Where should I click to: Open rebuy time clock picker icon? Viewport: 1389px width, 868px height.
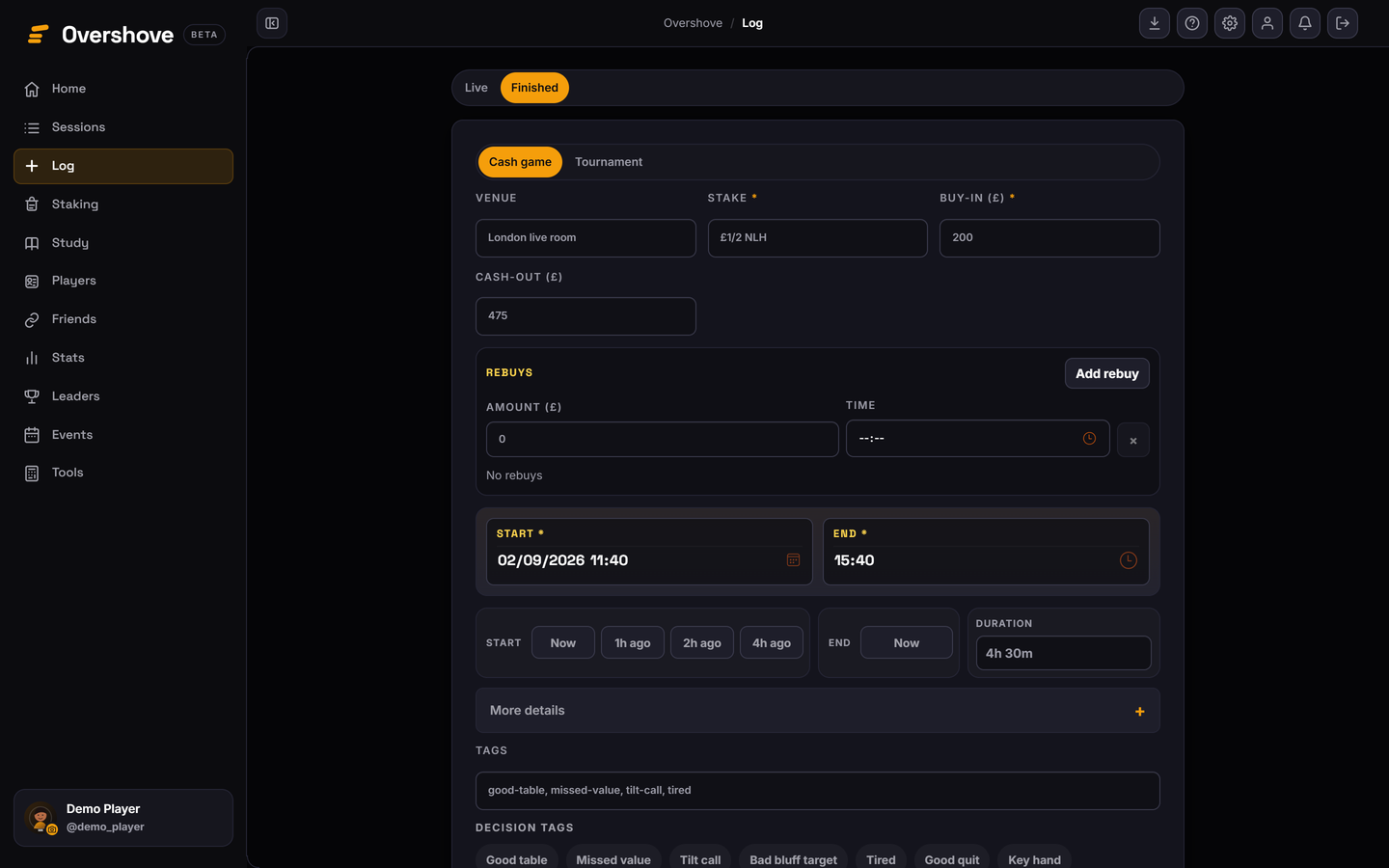pyautogui.click(x=1089, y=439)
